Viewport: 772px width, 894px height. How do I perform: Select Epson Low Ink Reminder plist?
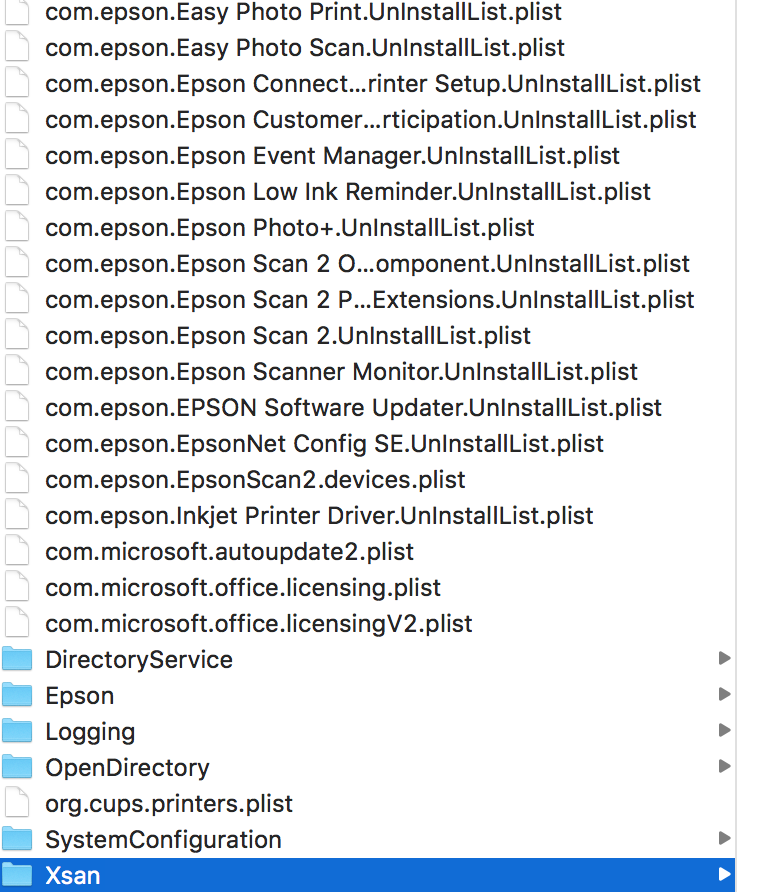tap(347, 192)
